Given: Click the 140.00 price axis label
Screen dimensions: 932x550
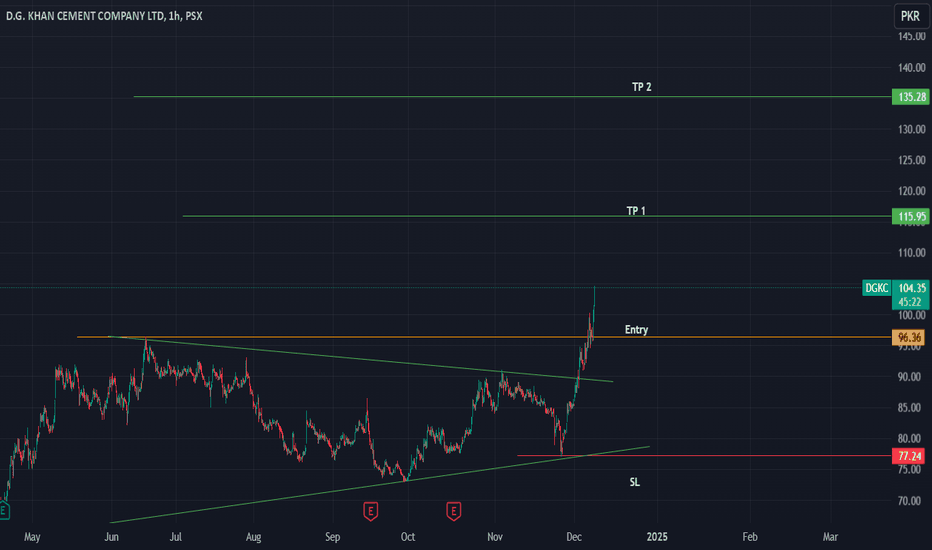Looking at the screenshot, I should [x=911, y=68].
